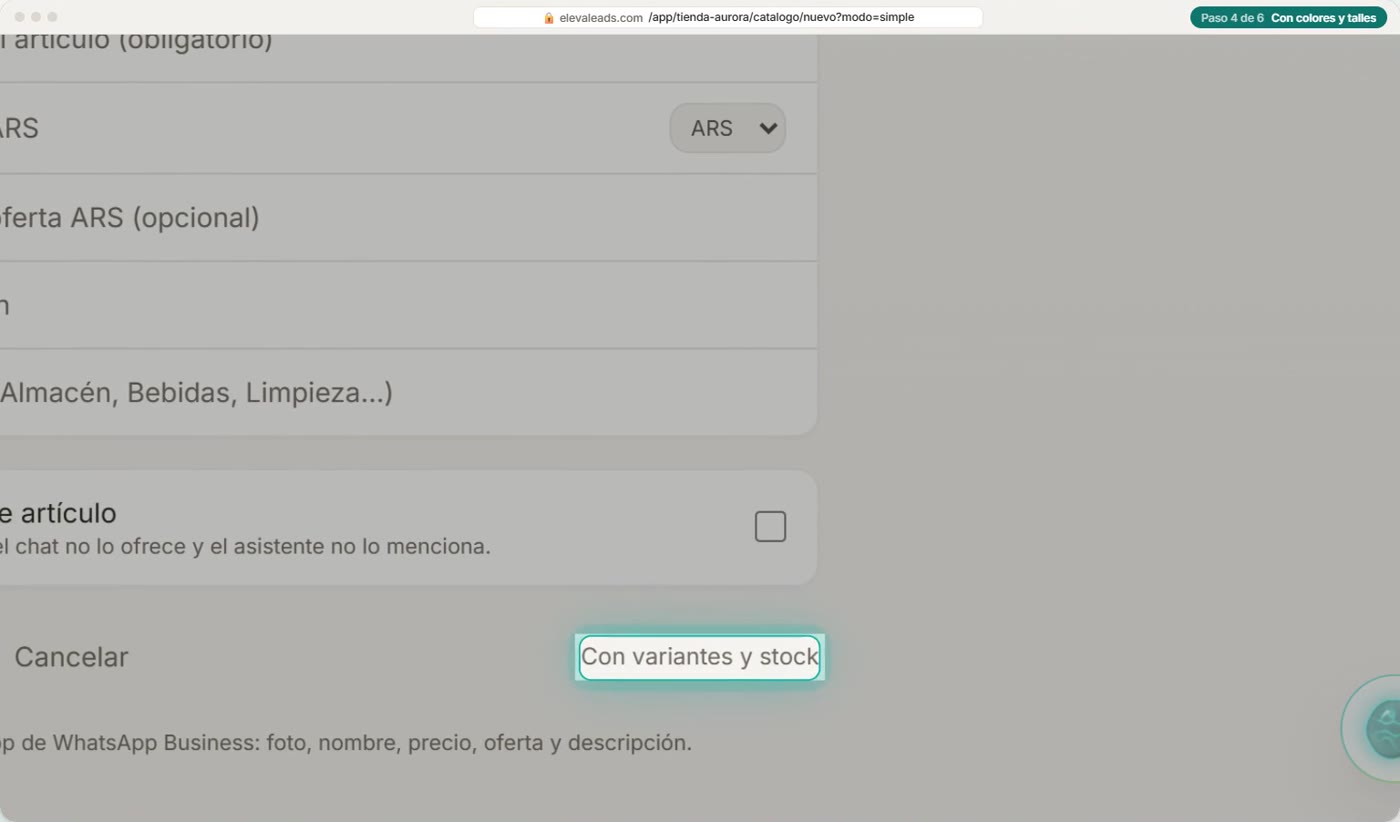
Task: Click the text about the asistente not mentioning it
Action: (x=246, y=547)
